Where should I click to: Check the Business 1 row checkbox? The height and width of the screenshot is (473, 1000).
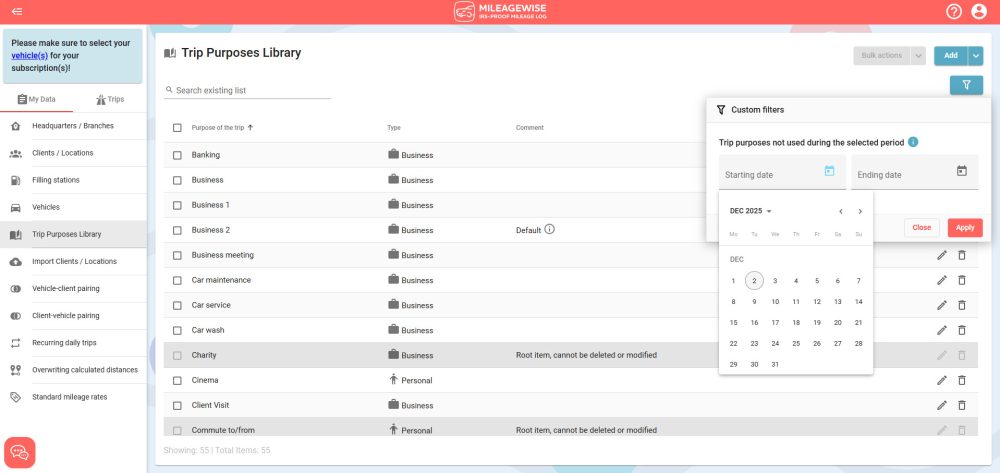177,205
